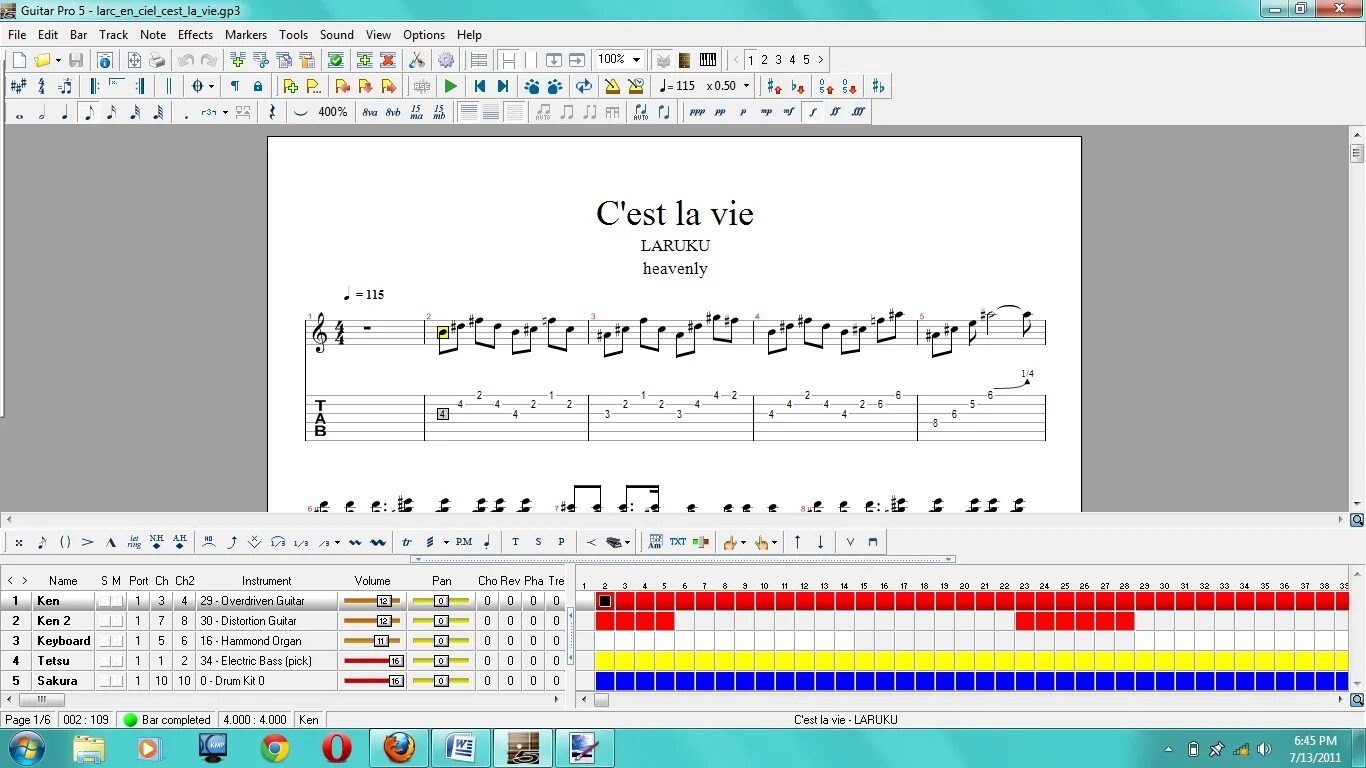Image resolution: width=1366 pixels, height=768 pixels.
Task: Expand the coda/segno symbol dropdown arrow
Action: [211, 87]
